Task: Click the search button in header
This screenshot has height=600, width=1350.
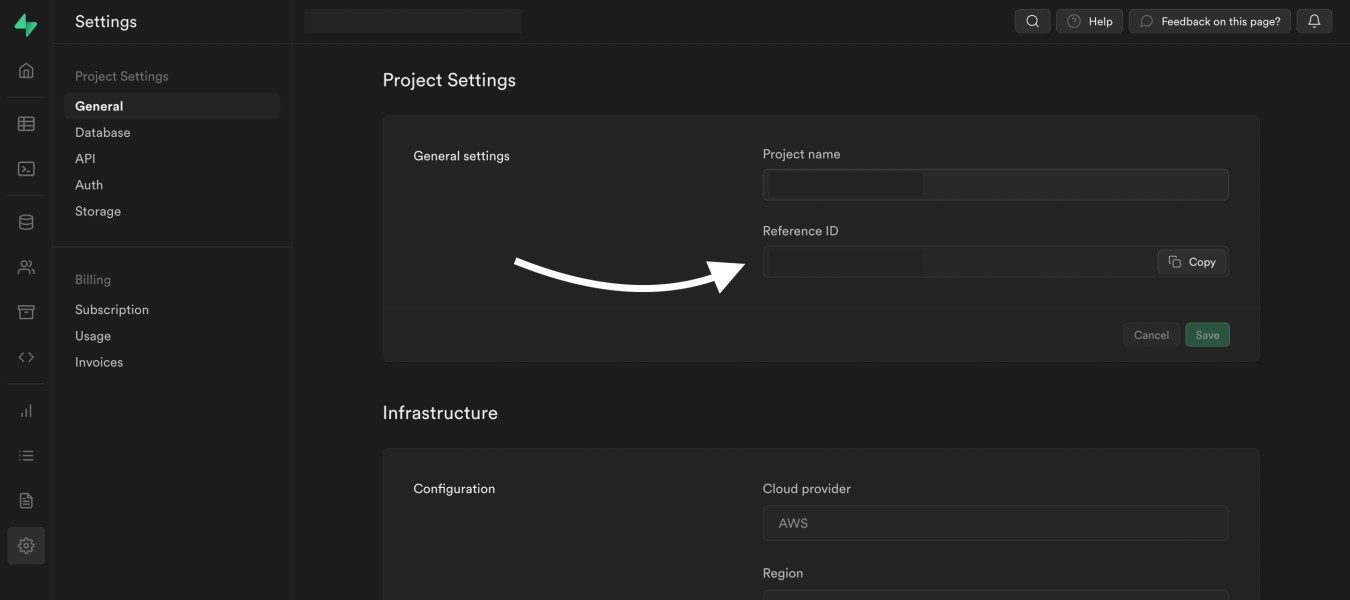Action: pos(1032,21)
